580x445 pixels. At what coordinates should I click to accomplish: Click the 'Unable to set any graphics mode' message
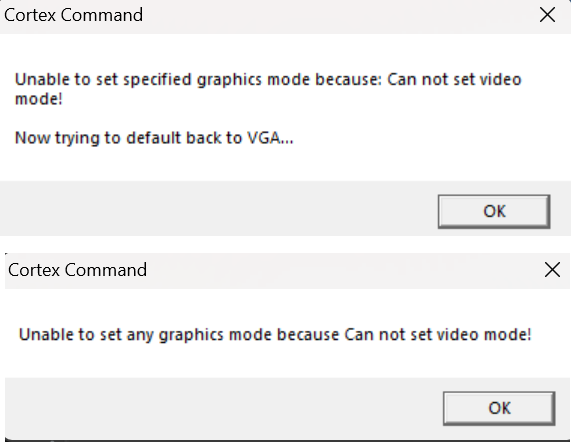275,334
